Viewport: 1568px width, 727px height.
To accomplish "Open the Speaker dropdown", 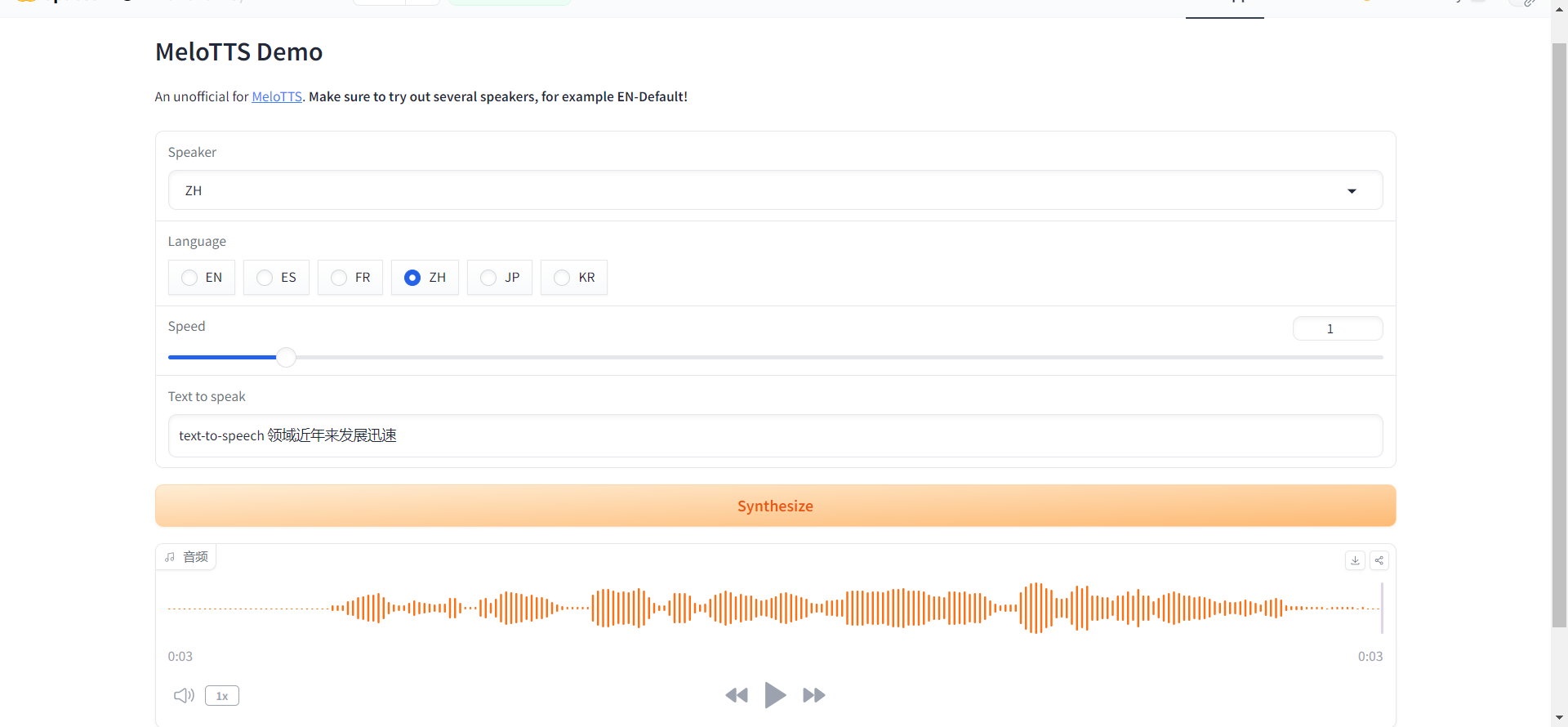I will click(x=774, y=190).
